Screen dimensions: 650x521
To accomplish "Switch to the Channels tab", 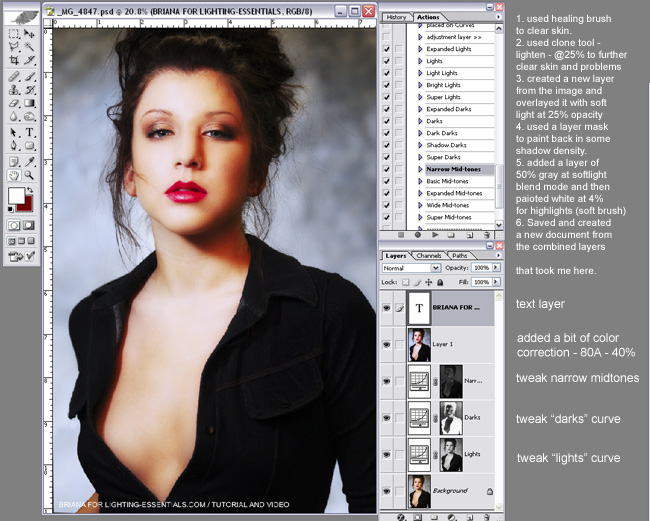I will [428, 256].
